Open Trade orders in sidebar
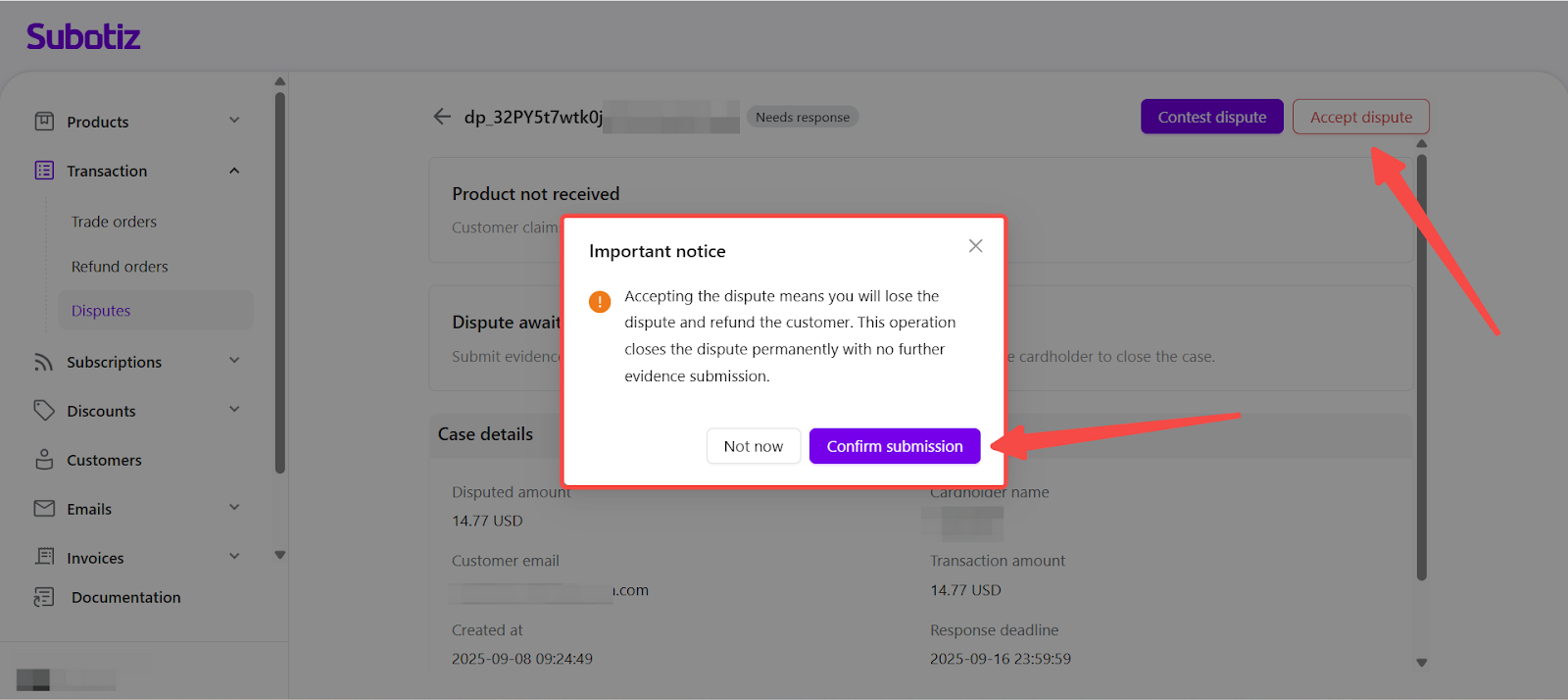 [x=114, y=222]
